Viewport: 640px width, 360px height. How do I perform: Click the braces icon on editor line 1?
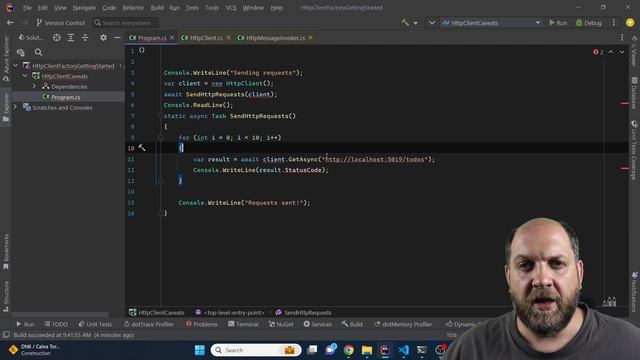(x=142, y=50)
